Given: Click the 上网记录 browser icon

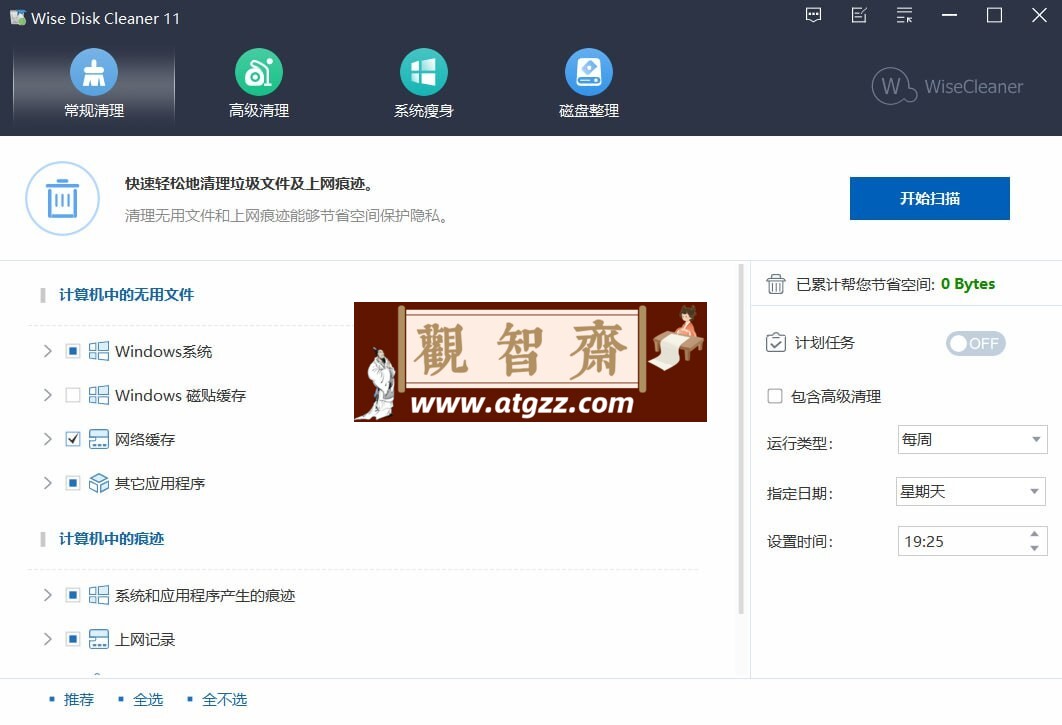Looking at the screenshot, I should point(99,639).
